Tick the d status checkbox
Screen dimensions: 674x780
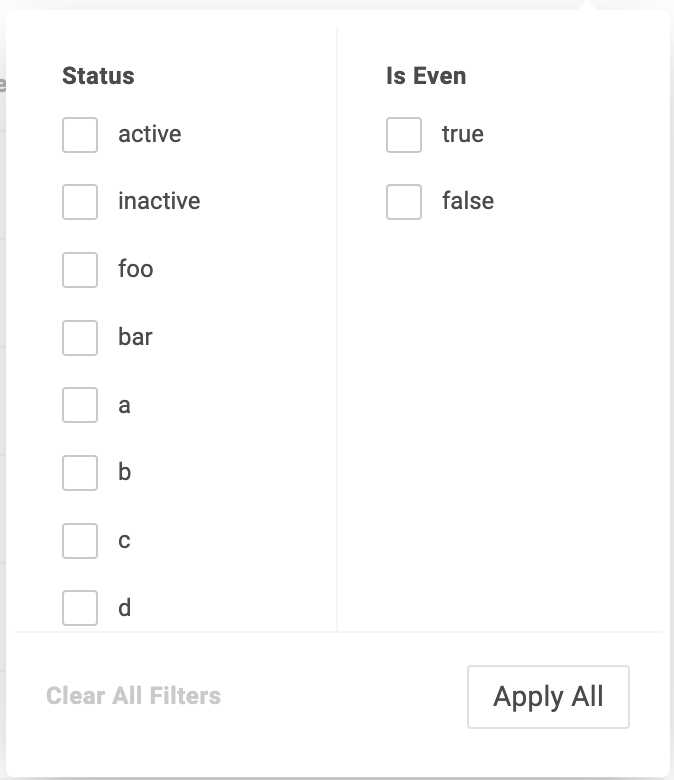point(80,608)
